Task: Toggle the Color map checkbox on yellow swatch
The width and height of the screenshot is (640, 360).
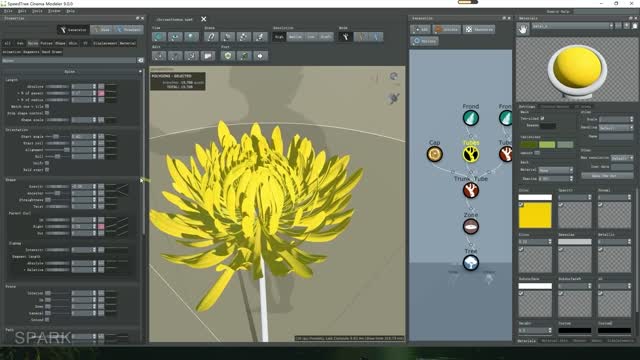Action: click(521, 205)
